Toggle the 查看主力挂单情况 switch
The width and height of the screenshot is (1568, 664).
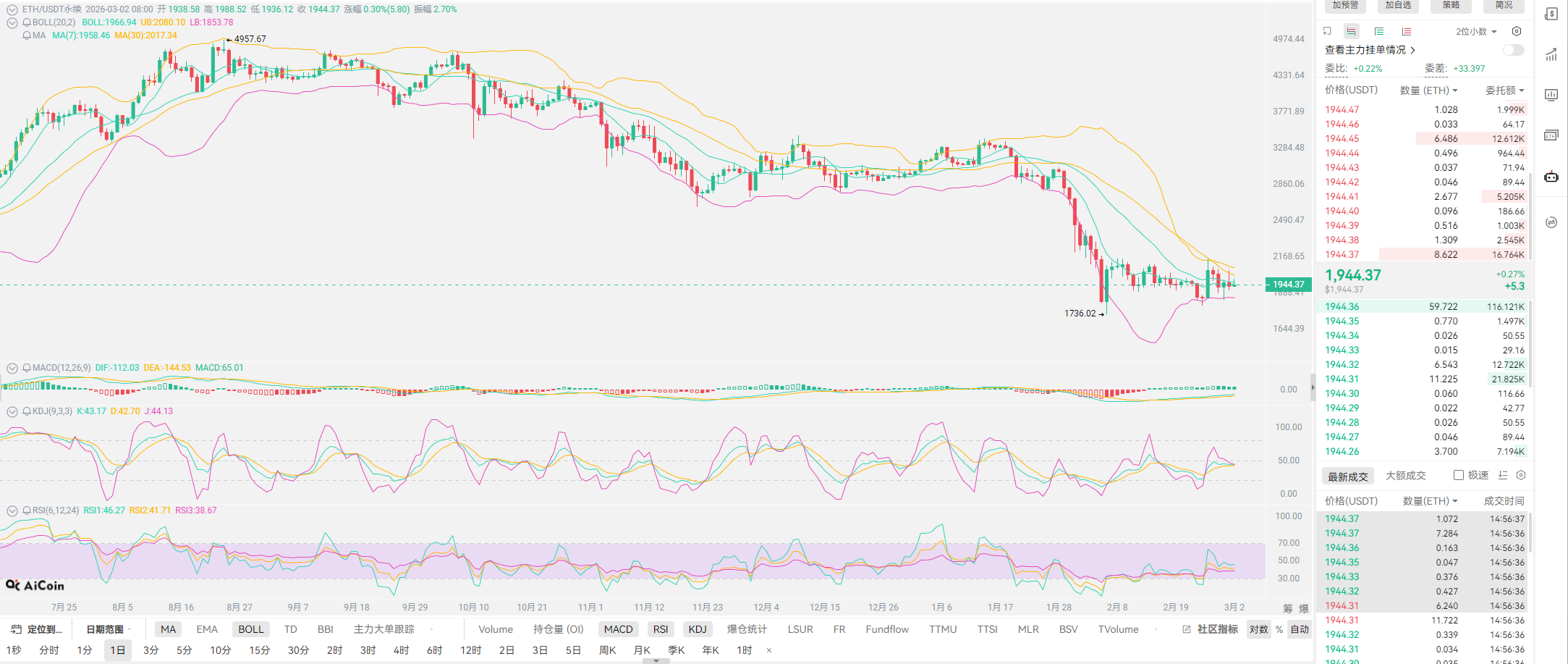(x=1513, y=50)
